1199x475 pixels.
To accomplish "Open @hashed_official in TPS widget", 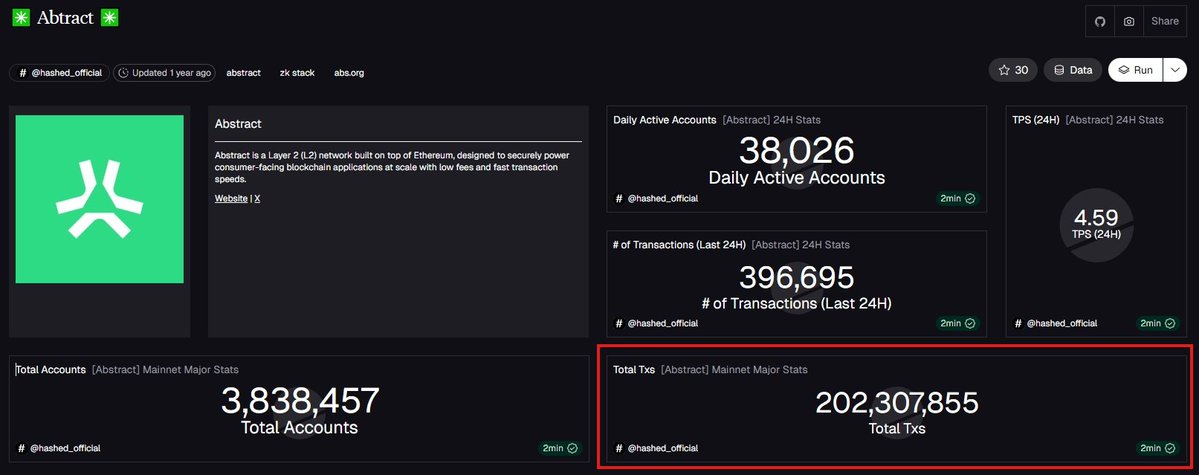I will point(1055,324).
